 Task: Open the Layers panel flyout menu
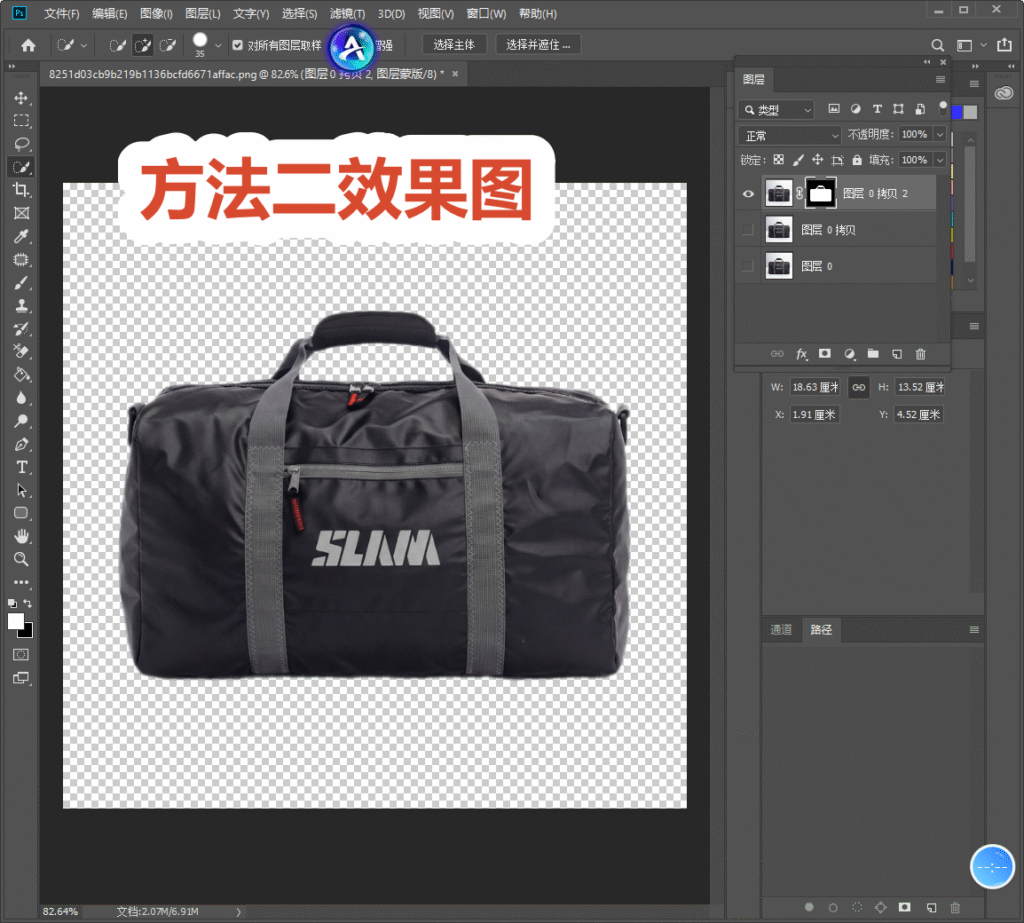(940, 80)
